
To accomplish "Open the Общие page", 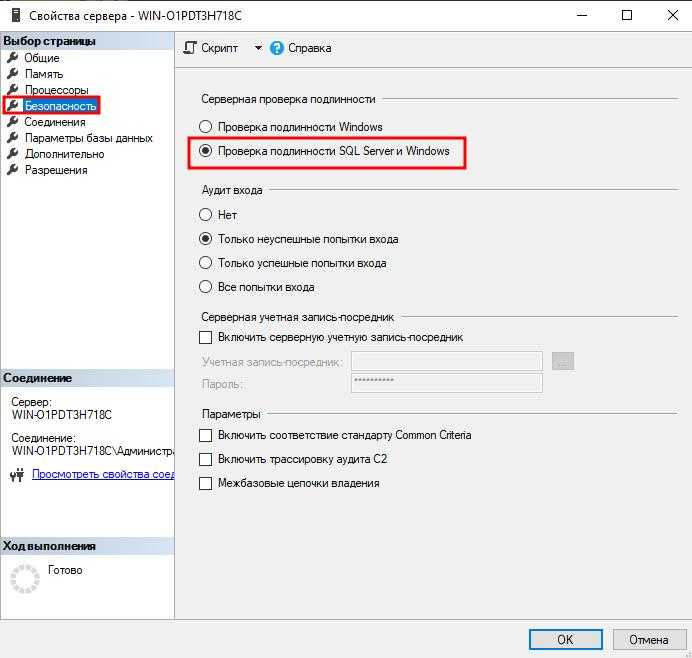I will pyautogui.click(x=41, y=58).
